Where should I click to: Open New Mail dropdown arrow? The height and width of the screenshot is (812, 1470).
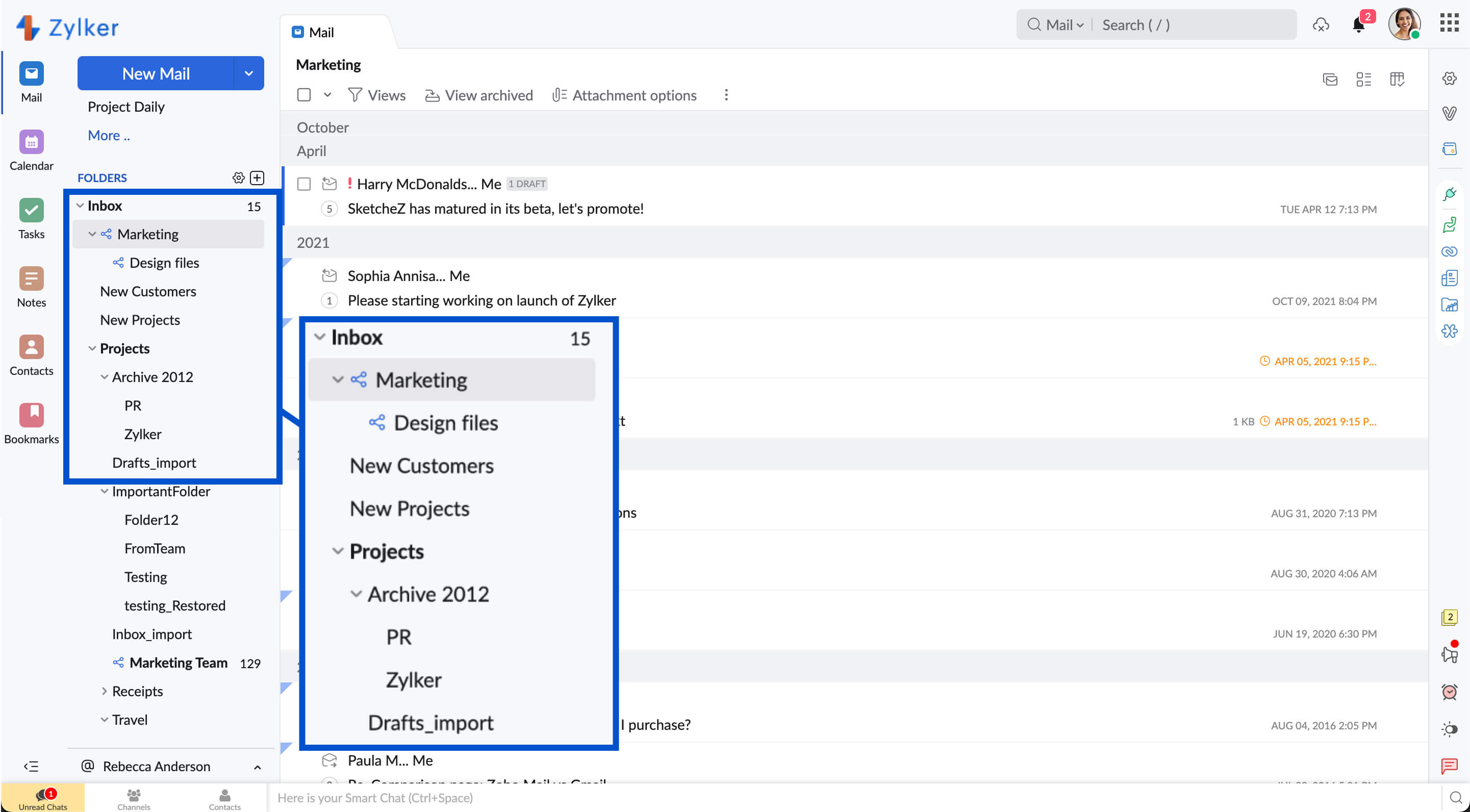pyautogui.click(x=249, y=73)
